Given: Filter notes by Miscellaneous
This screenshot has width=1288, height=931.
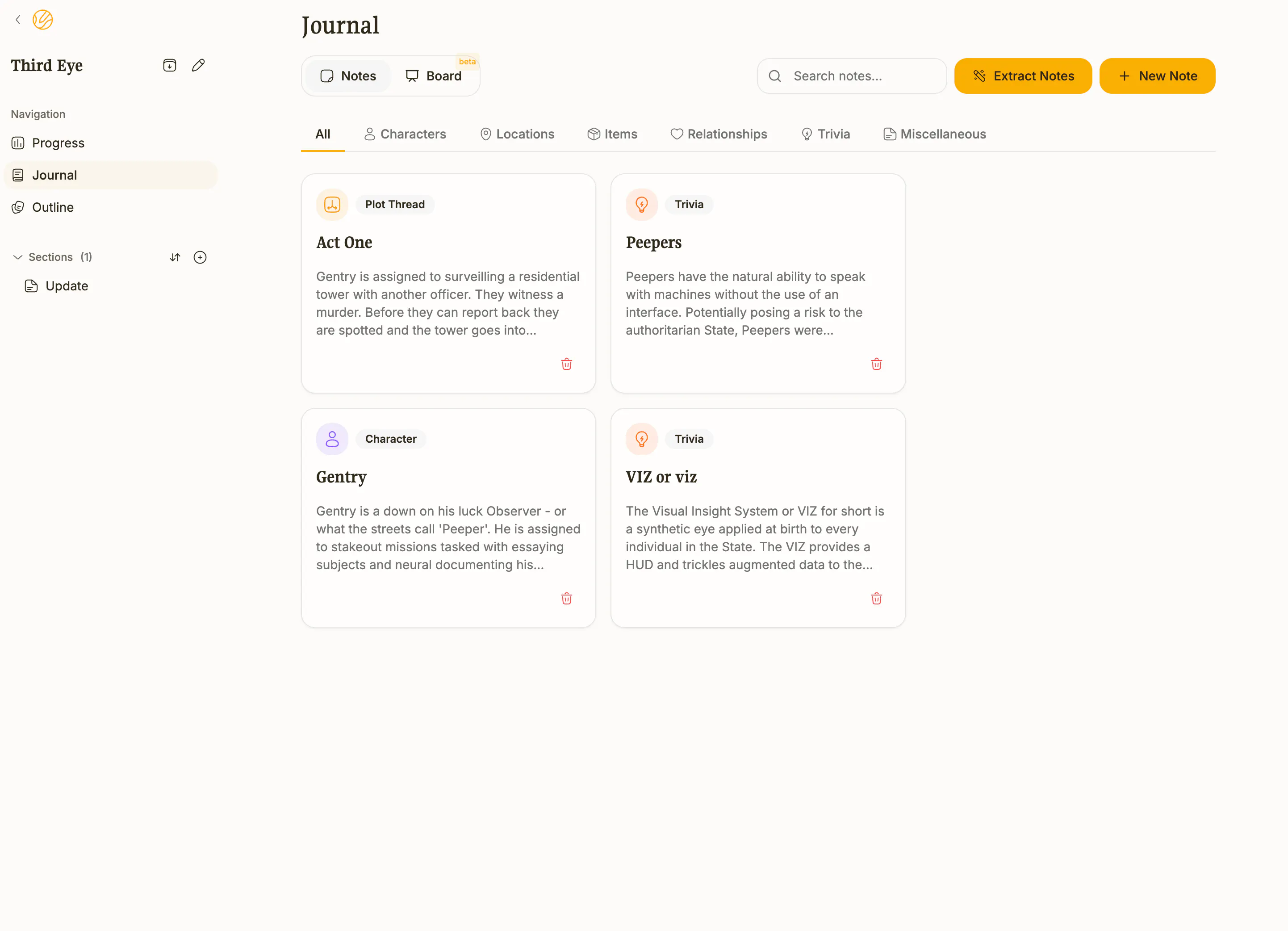Looking at the screenshot, I should 935,134.
